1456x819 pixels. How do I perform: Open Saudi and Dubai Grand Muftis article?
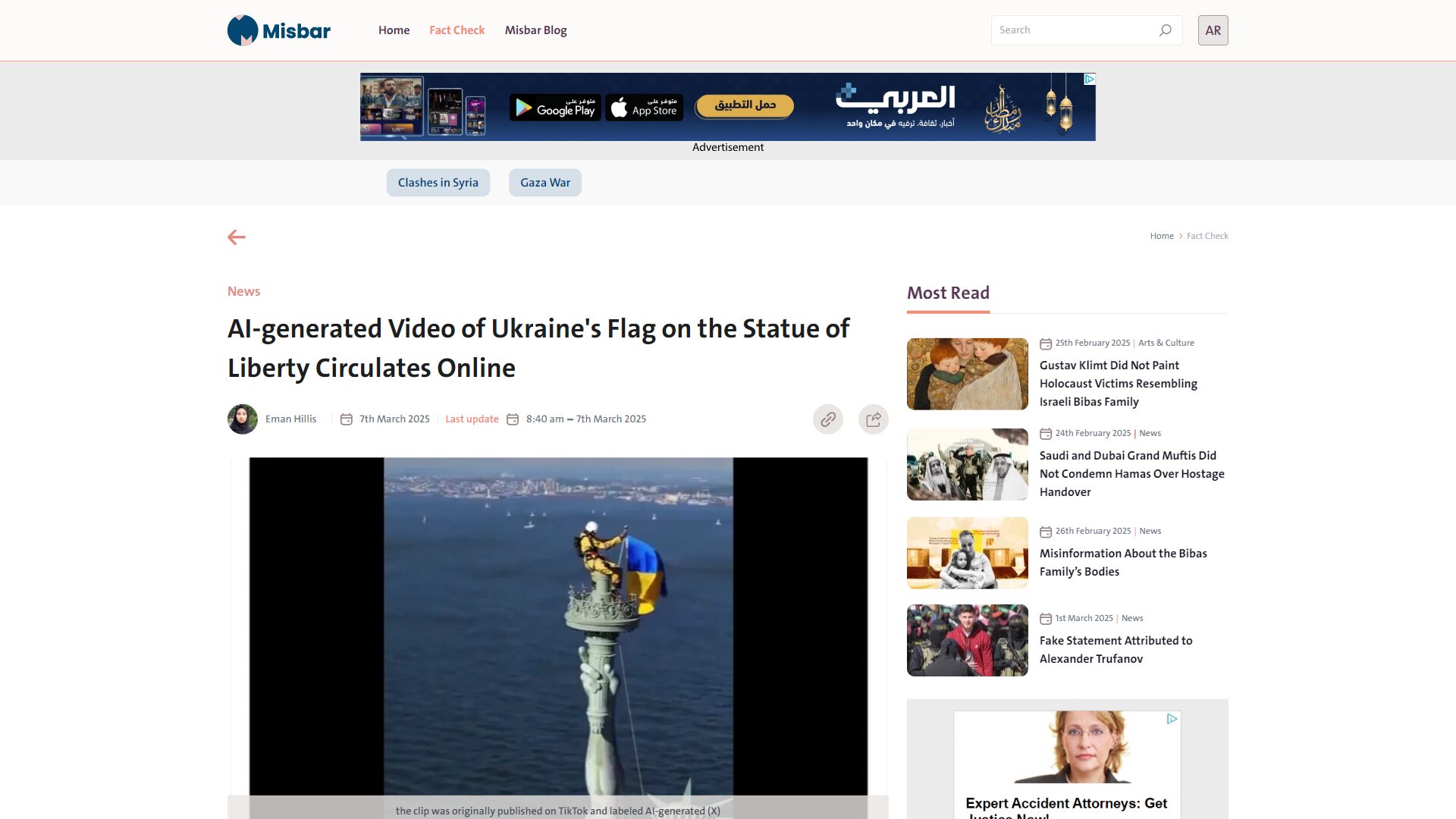pos(1132,474)
